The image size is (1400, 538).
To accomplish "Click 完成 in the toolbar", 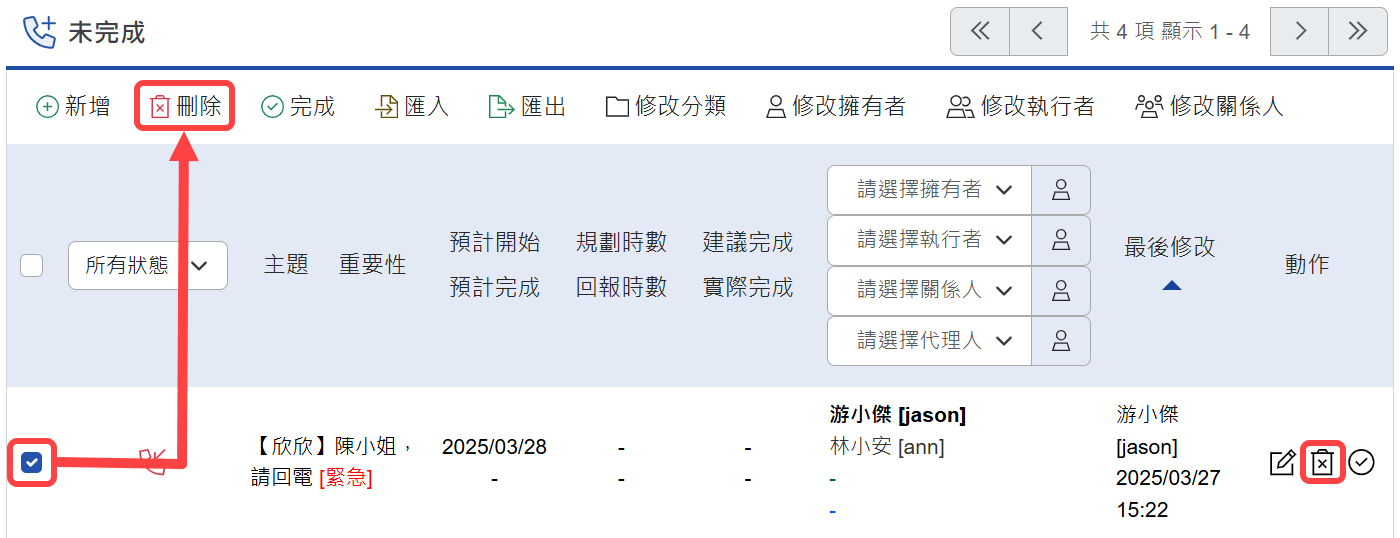I will click(298, 106).
